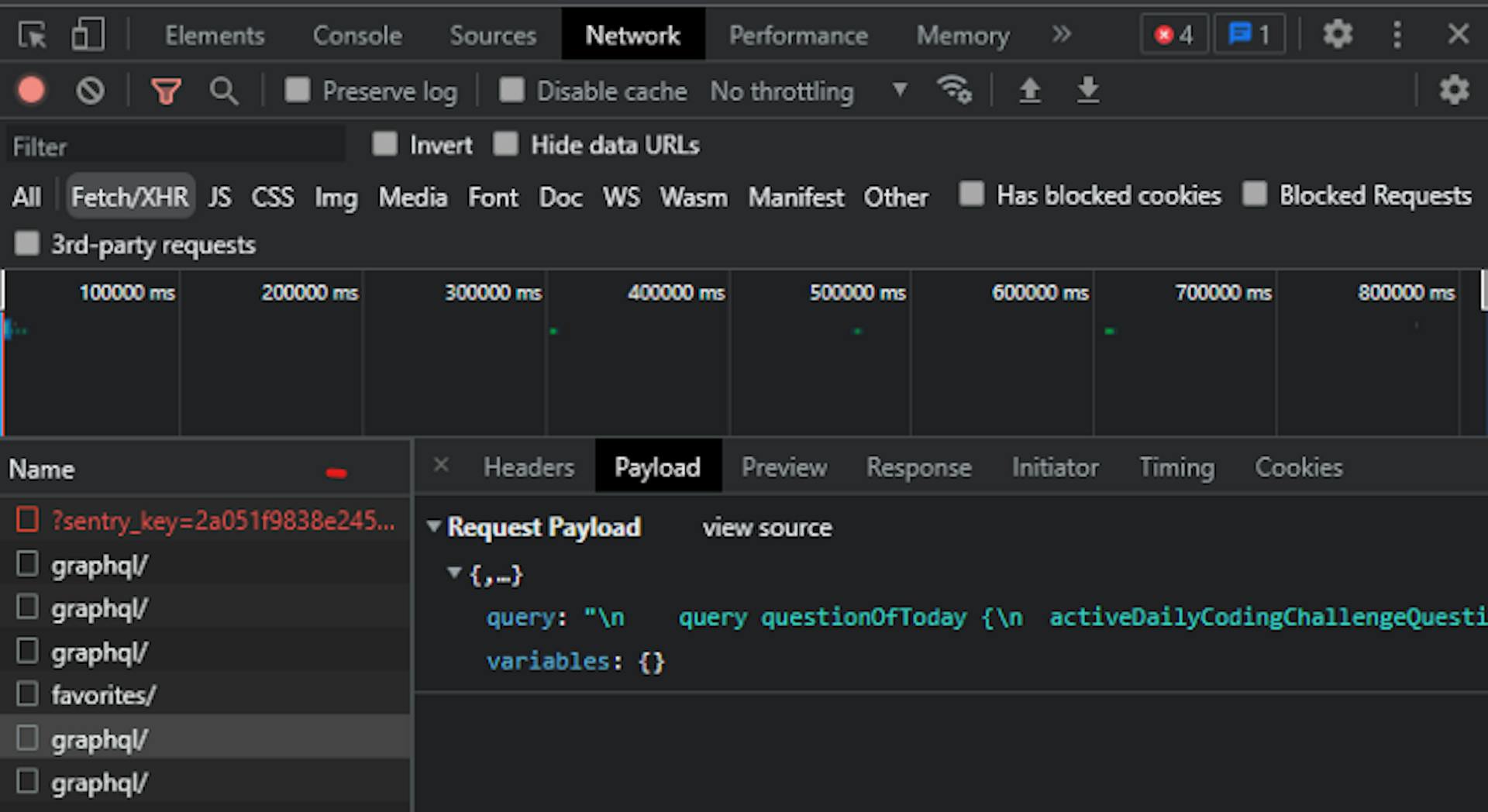
Task: Filter by Manifest requests
Action: click(x=796, y=197)
